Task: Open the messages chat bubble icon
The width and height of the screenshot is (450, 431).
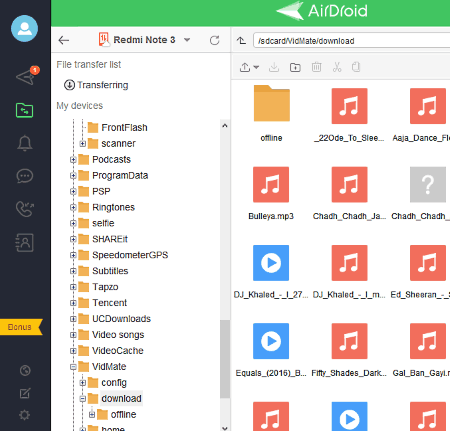Action: click(25, 176)
